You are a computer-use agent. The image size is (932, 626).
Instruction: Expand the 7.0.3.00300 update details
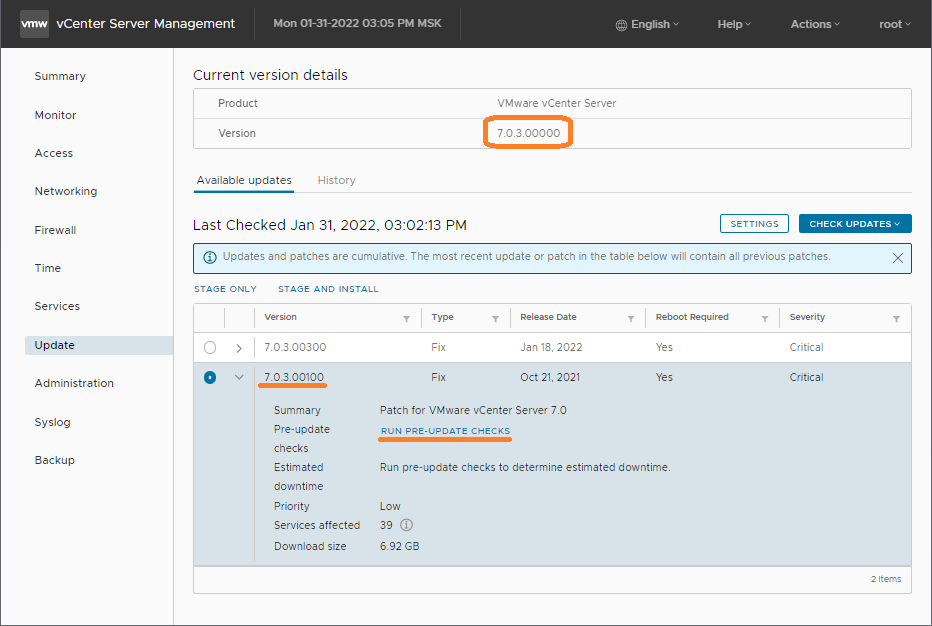(239, 348)
